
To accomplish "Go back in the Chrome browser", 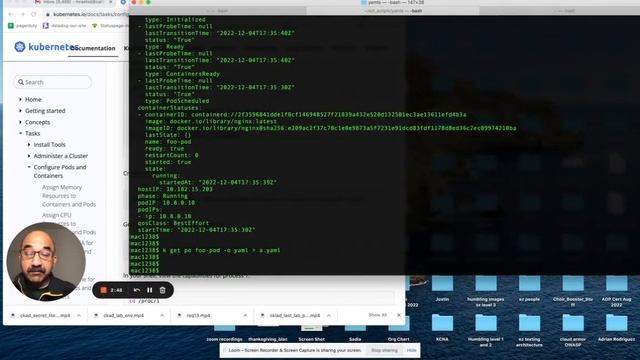I will click(11, 14).
